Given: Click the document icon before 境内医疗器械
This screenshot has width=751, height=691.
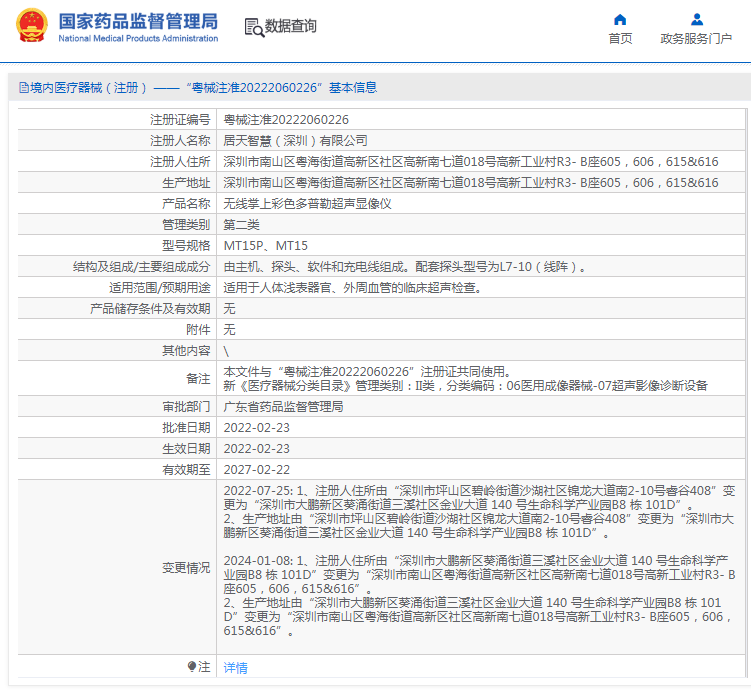Looking at the screenshot, I should pyautogui.click(x=24, y=88).
